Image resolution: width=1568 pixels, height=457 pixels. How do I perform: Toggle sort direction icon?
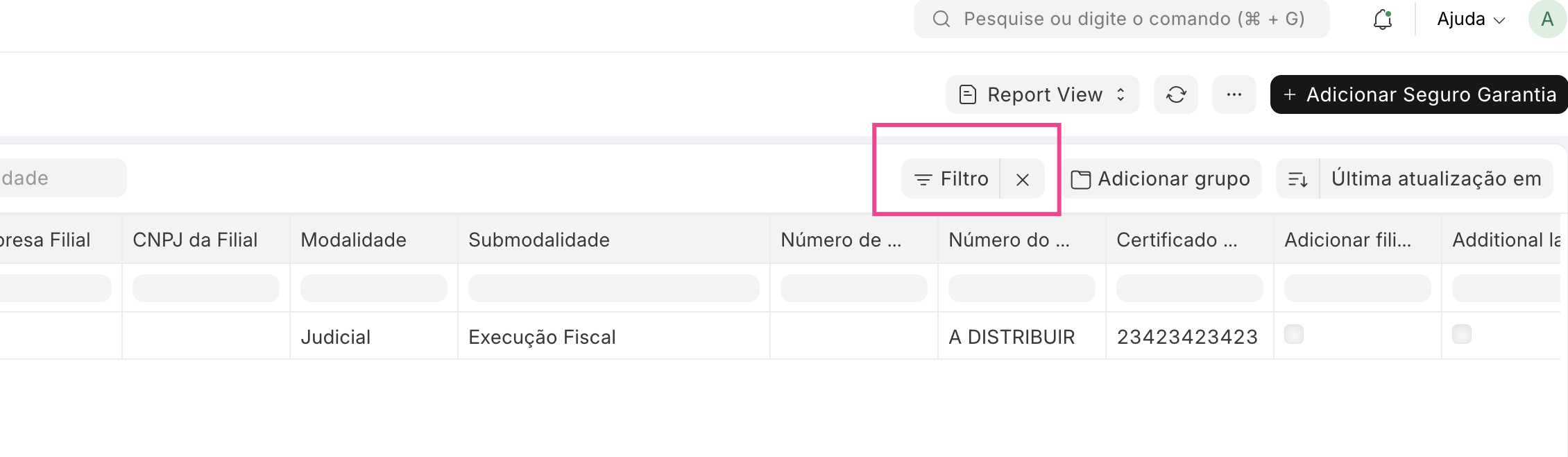pos(1298,179)
